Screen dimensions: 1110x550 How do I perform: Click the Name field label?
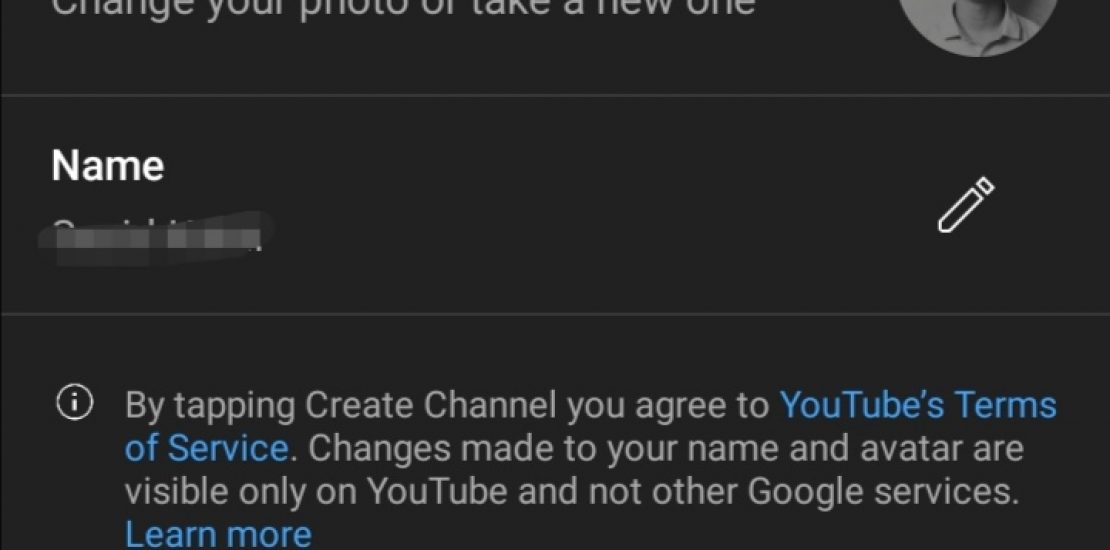coord(107,165)
